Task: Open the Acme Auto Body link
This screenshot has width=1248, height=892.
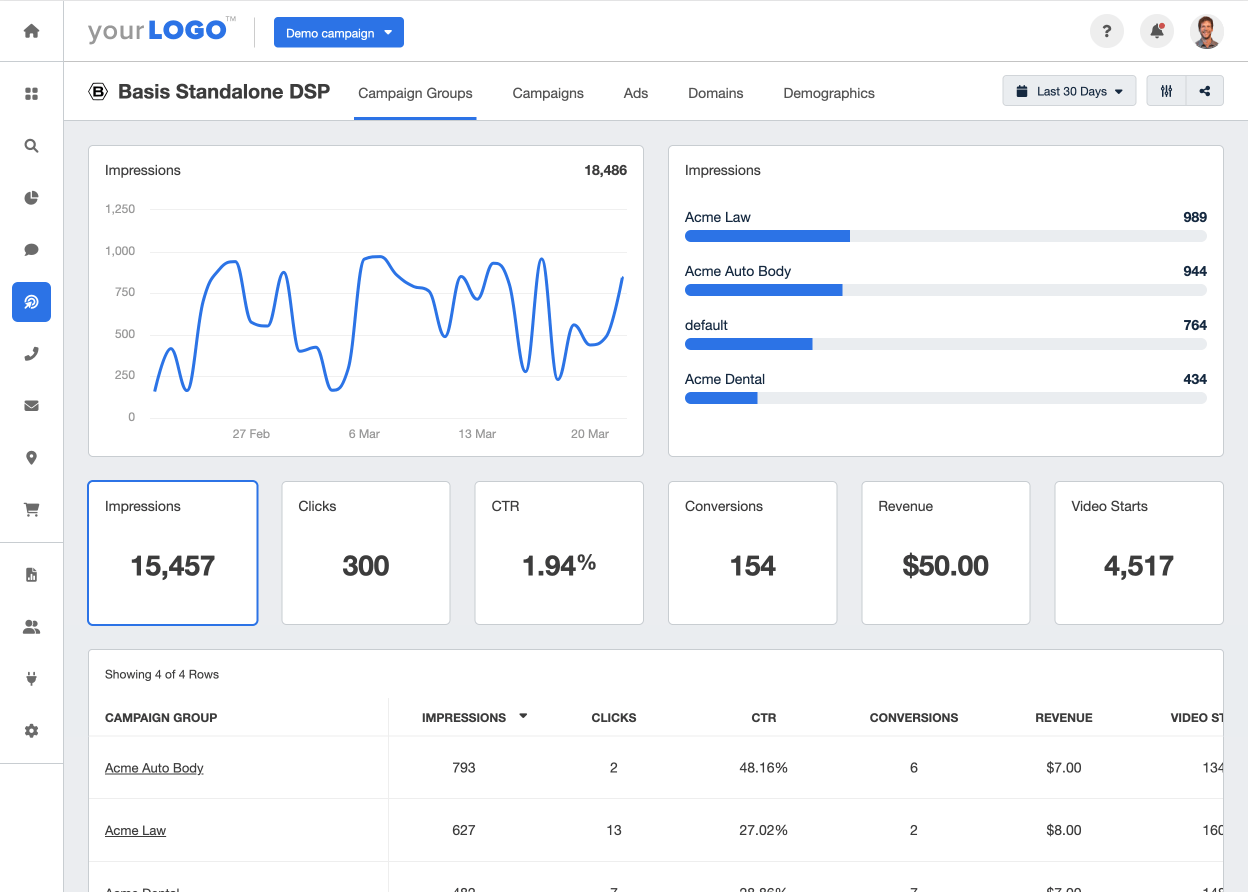Action: point(154,768)
